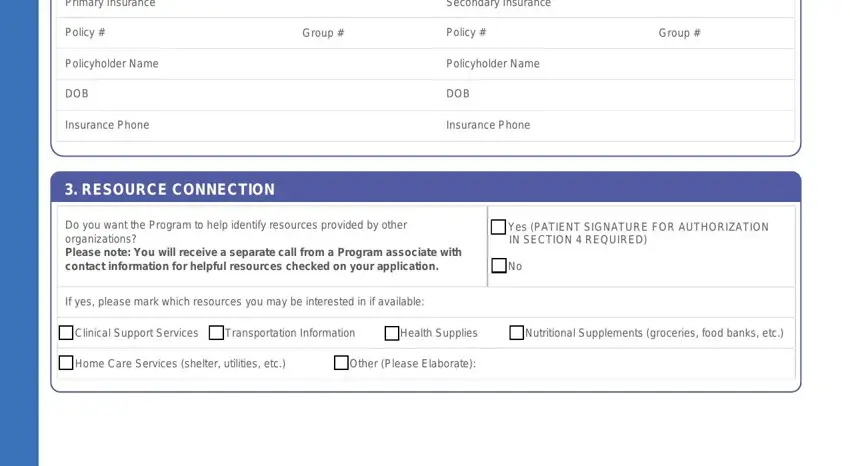Viewport: 850px width, 466px height.
Task: Check the Yes patient authorization checkbox
Action: point(498,226)
